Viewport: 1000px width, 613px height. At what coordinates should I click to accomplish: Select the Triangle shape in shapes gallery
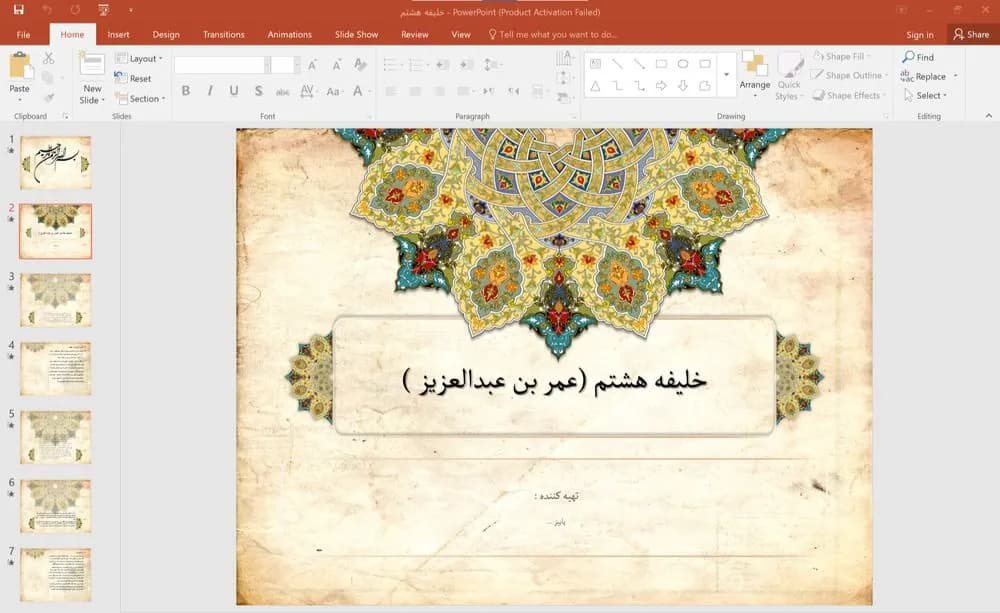coord(595,85)
